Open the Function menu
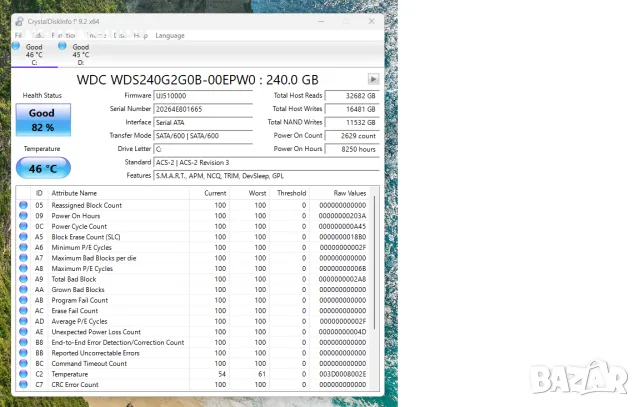The height and width of the screenshot is (407, 640). (x=64, y=36)
